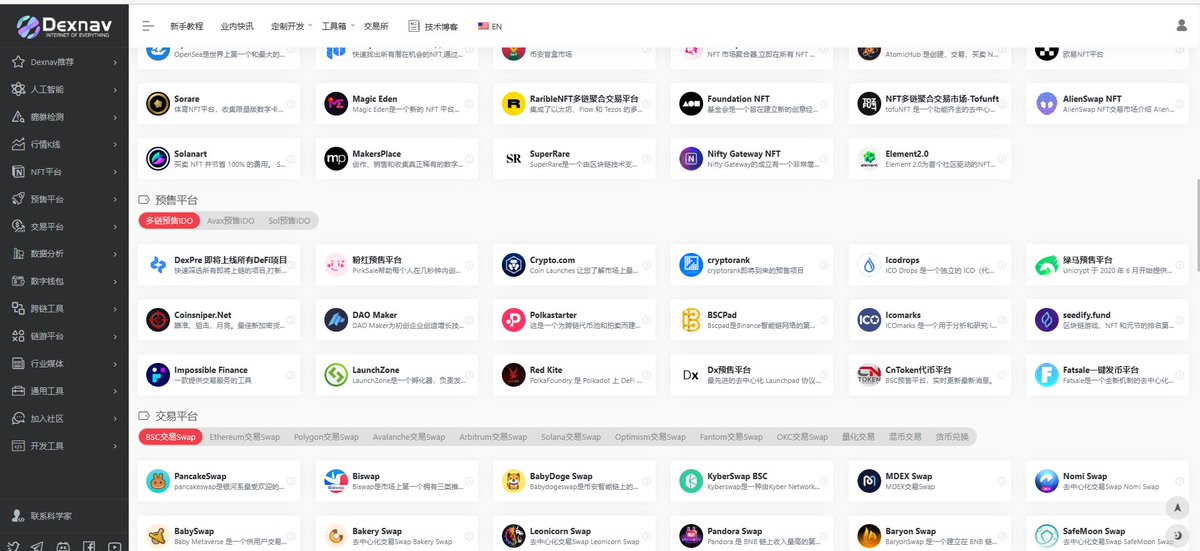The width and height of the screenshot is (1200, 551).
Task: Expand the 跨链工具 sidebar chevron
Action: pos(116,309)
